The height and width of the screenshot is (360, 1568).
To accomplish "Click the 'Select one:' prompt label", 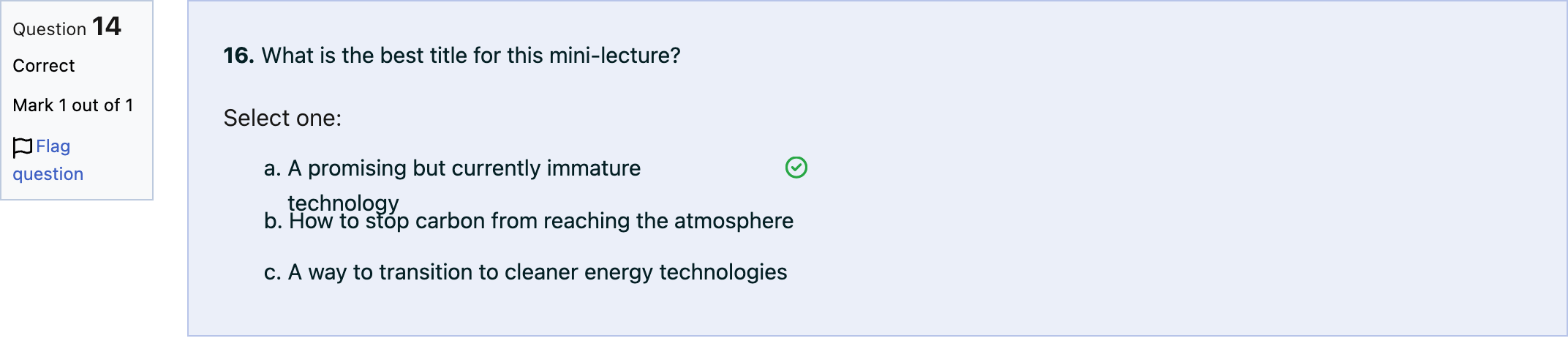I will (x=282, y=118).
